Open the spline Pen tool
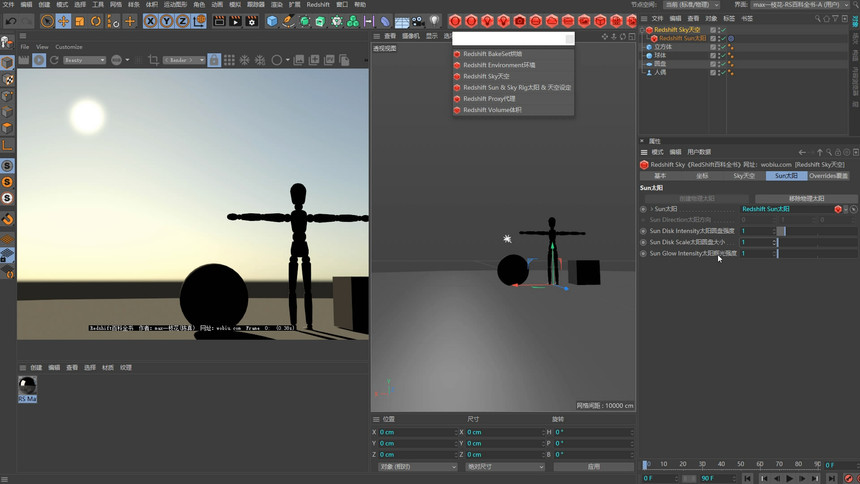This screenshot has width=860, height=484. click(x=288, y=21)
